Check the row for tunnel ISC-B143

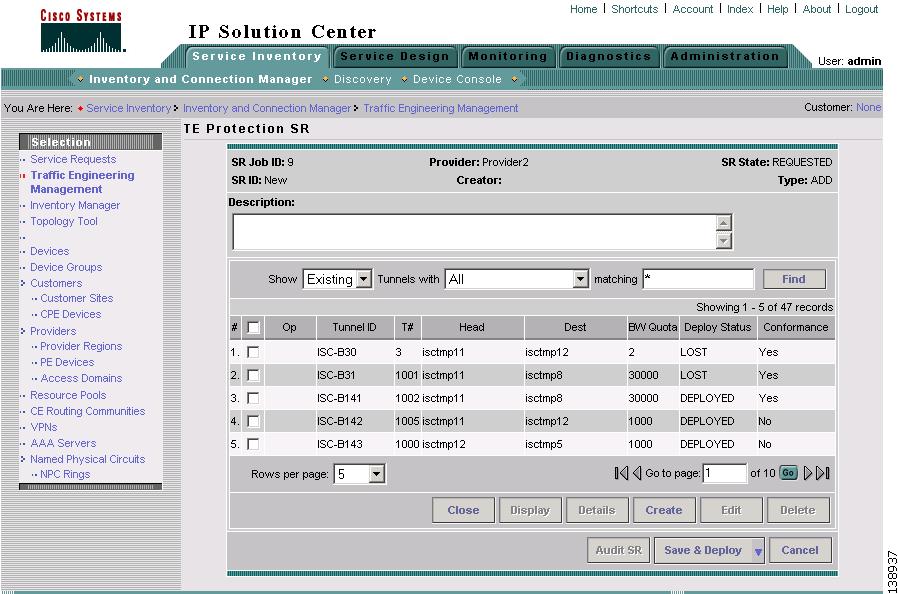tap(253, 444)
